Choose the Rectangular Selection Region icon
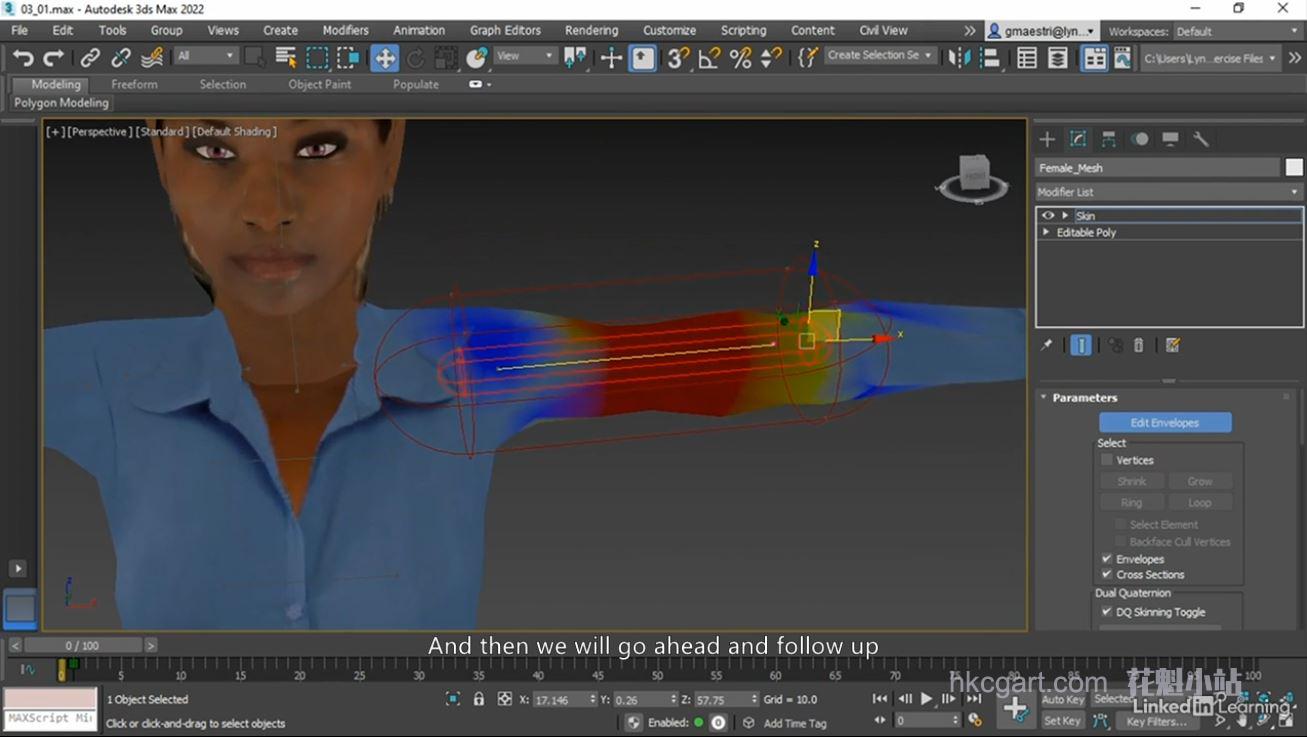The width and height of the screenshot is (1307, 737). (317, 58)
